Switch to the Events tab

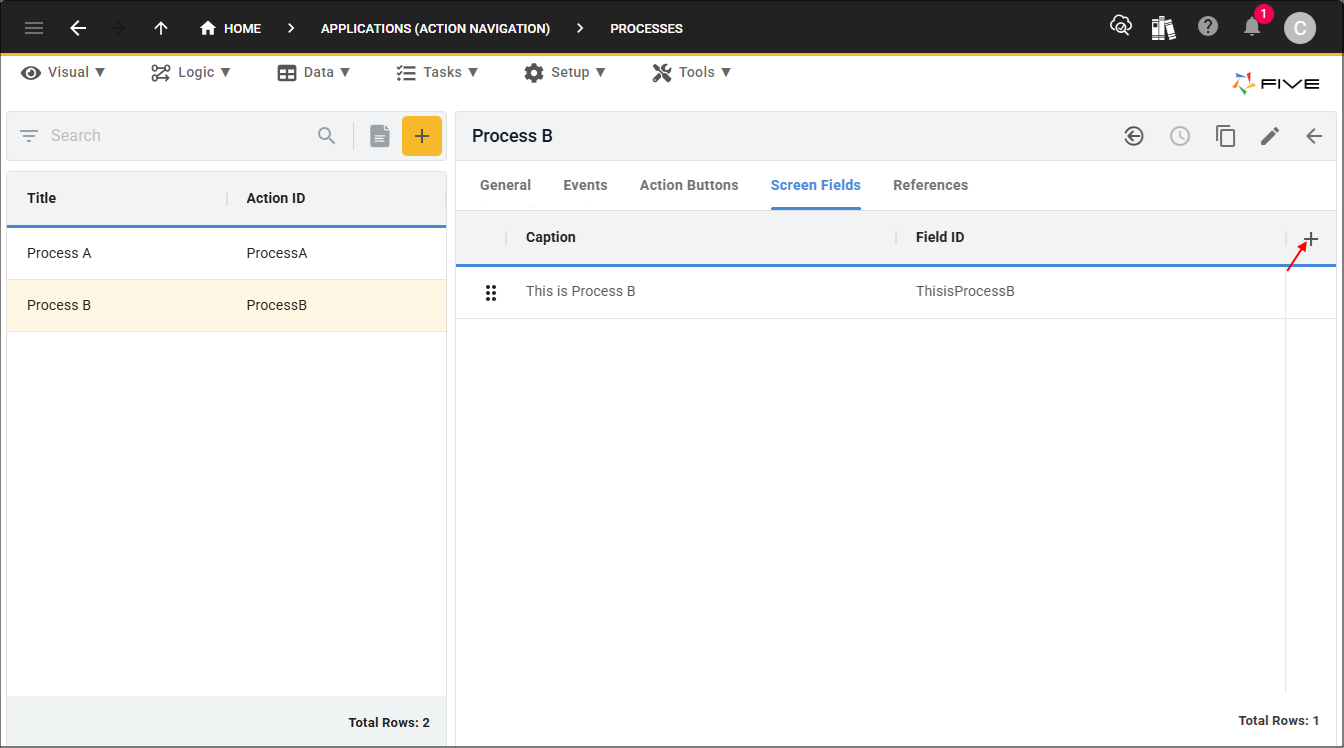point(585,185)
